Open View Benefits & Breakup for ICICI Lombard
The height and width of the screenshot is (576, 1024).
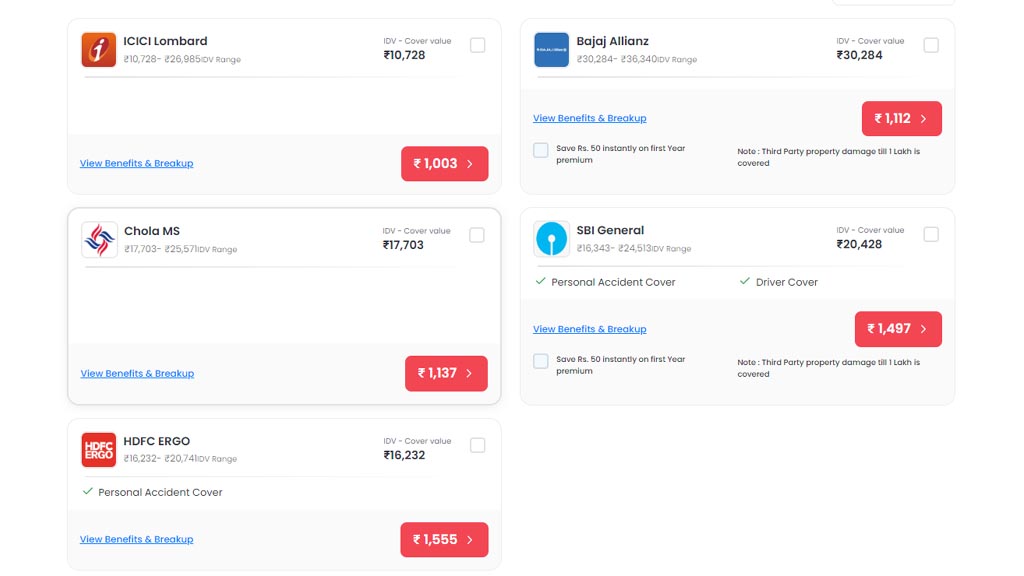(136, 163)
